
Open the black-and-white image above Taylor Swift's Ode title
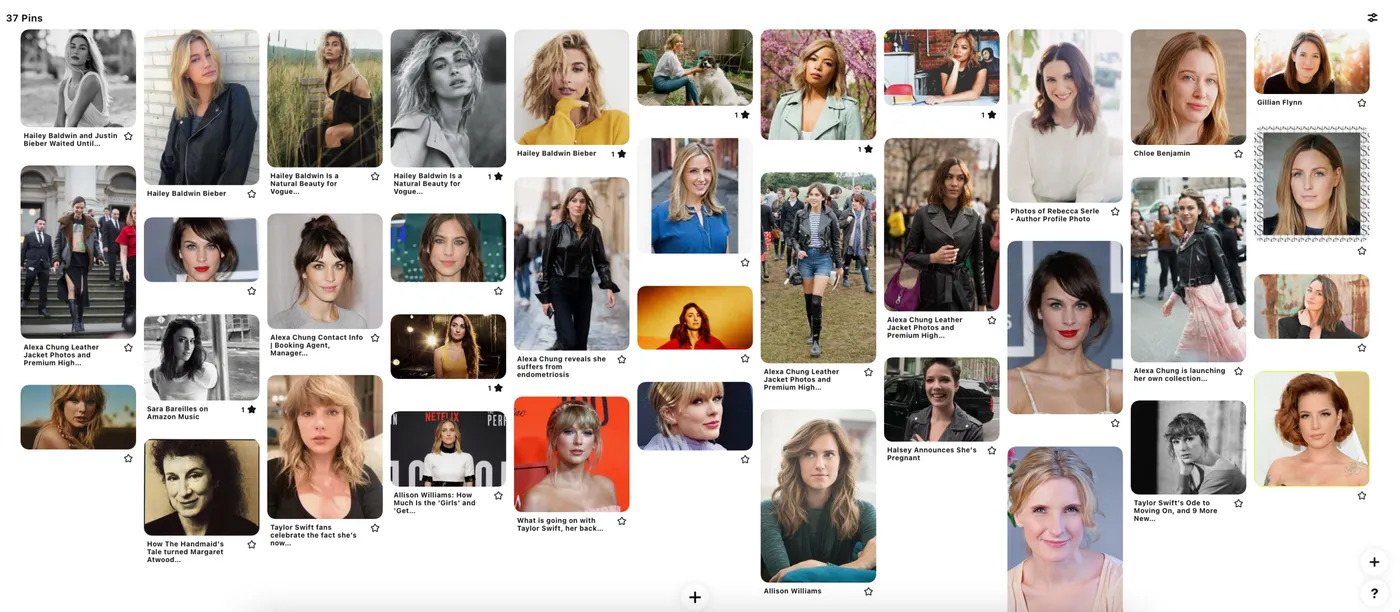click(1188, 447)
